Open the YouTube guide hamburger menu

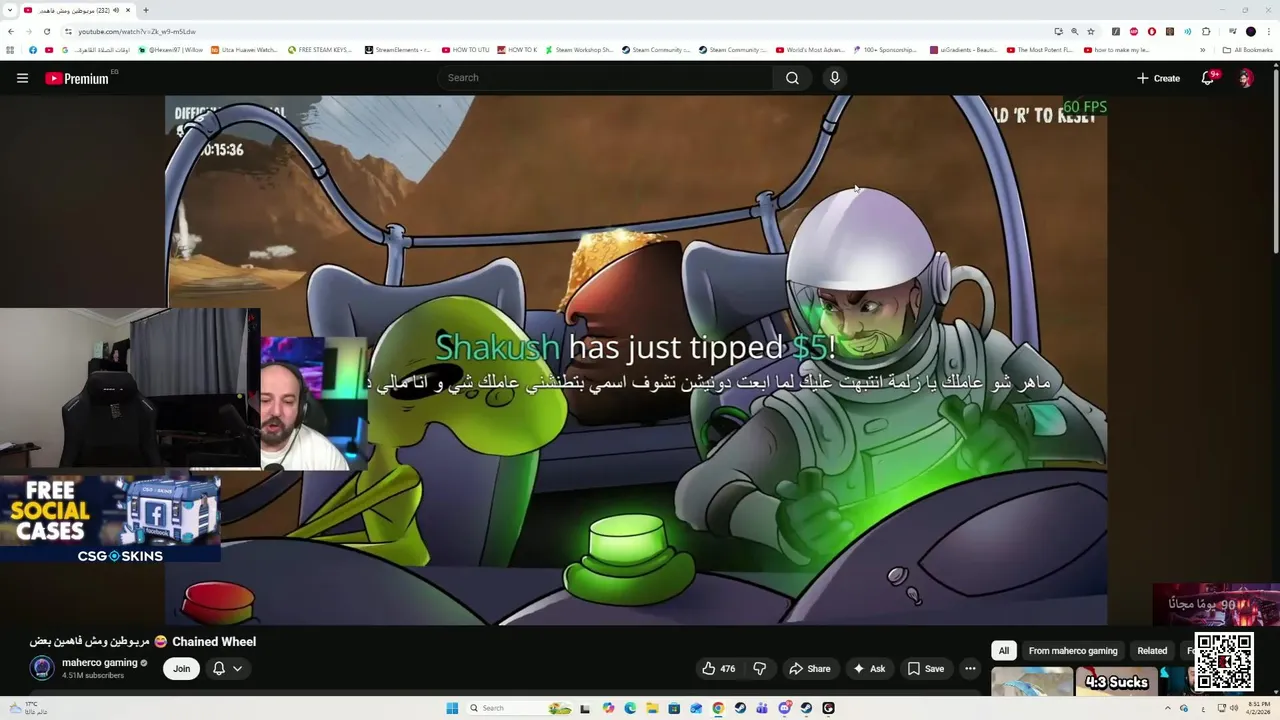pos(22,78)
